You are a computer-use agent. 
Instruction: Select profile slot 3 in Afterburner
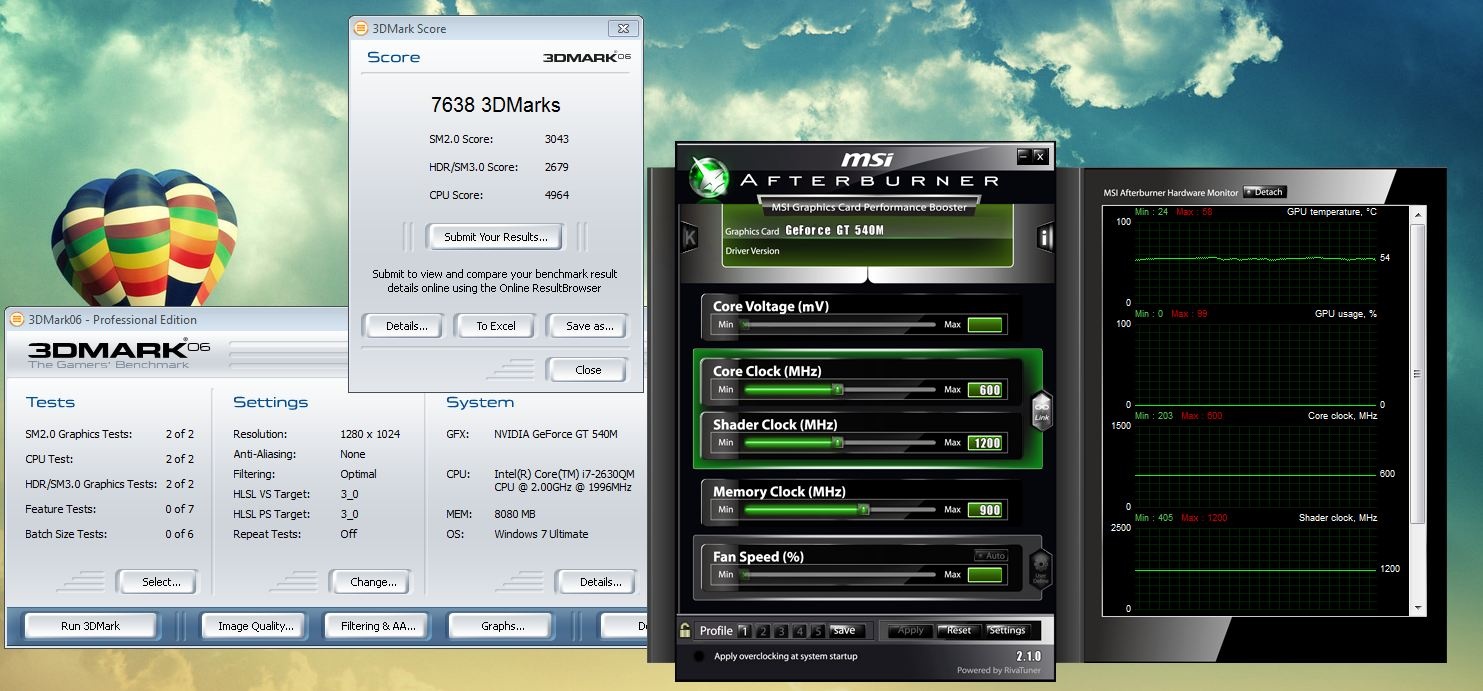point(781,631)
